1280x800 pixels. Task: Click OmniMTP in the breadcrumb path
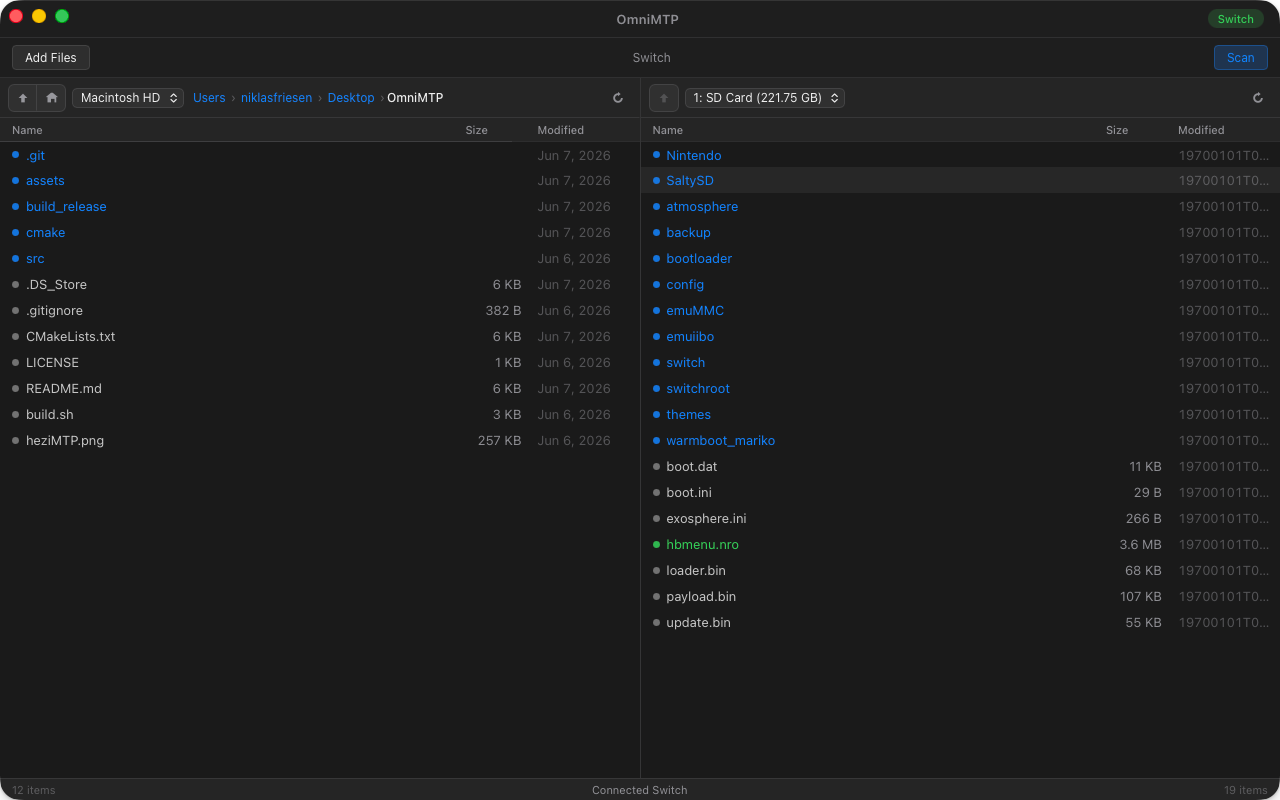click(415, 98)
